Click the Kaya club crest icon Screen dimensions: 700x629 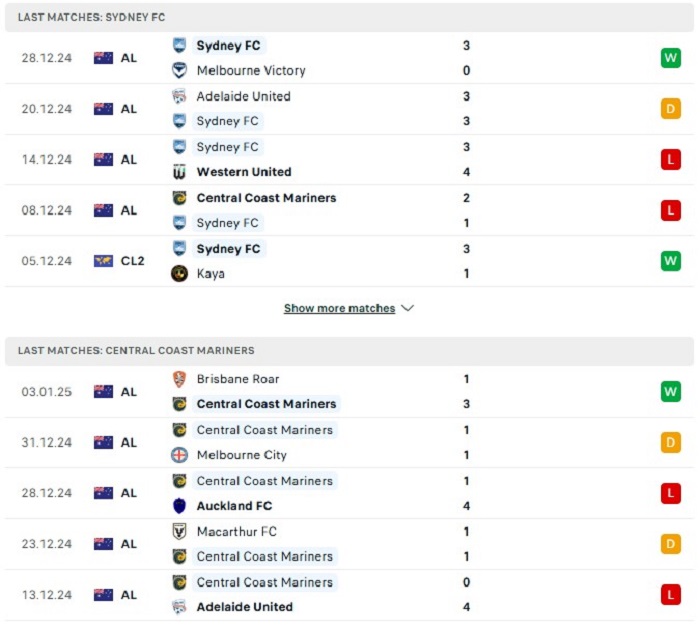(179, 274)
